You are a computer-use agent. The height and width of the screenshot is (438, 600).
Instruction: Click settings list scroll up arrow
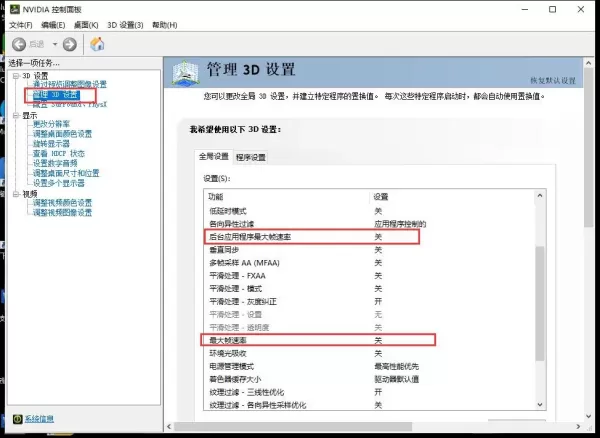pyautogui.click(x=540, y=196)
